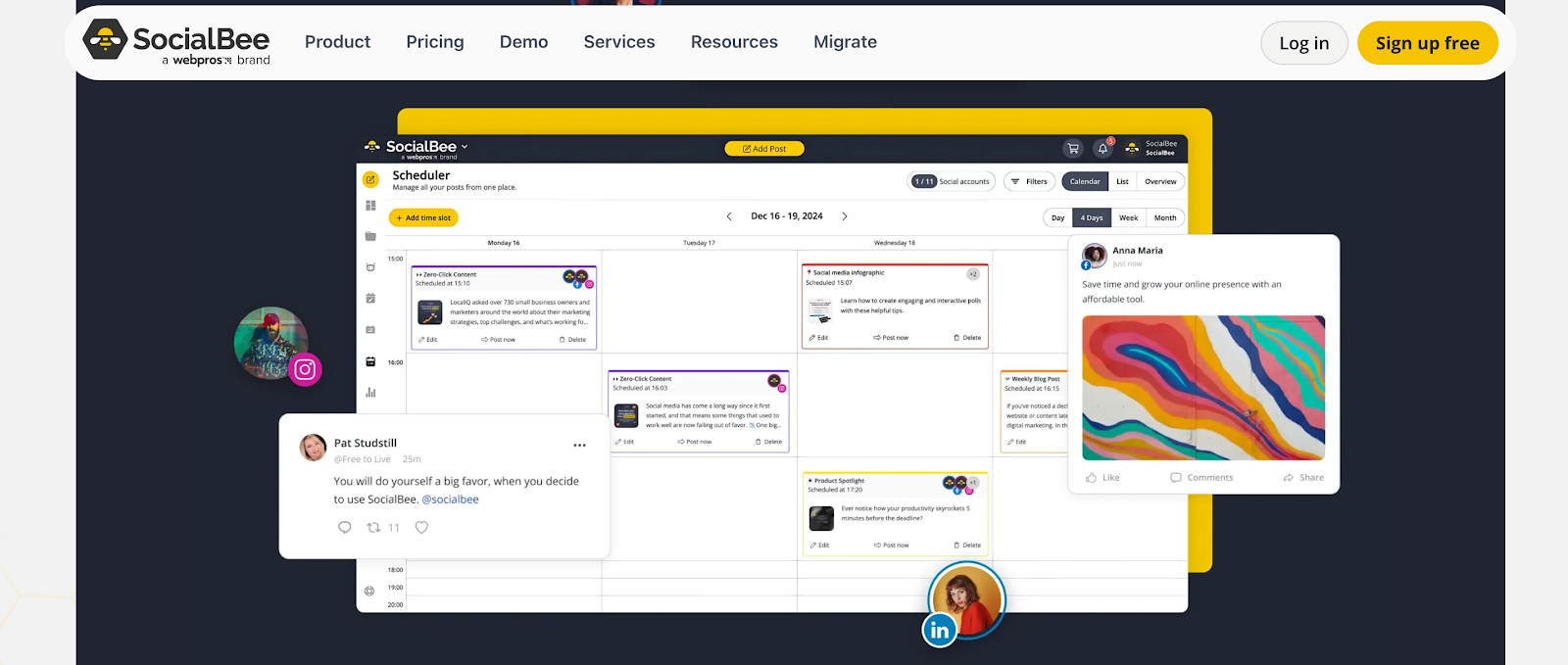The height and width of the screenshot is (665, 1568).
Task: Click the heart icon on Pat Studstill's tweet
Action: click(x=421, y=527)
